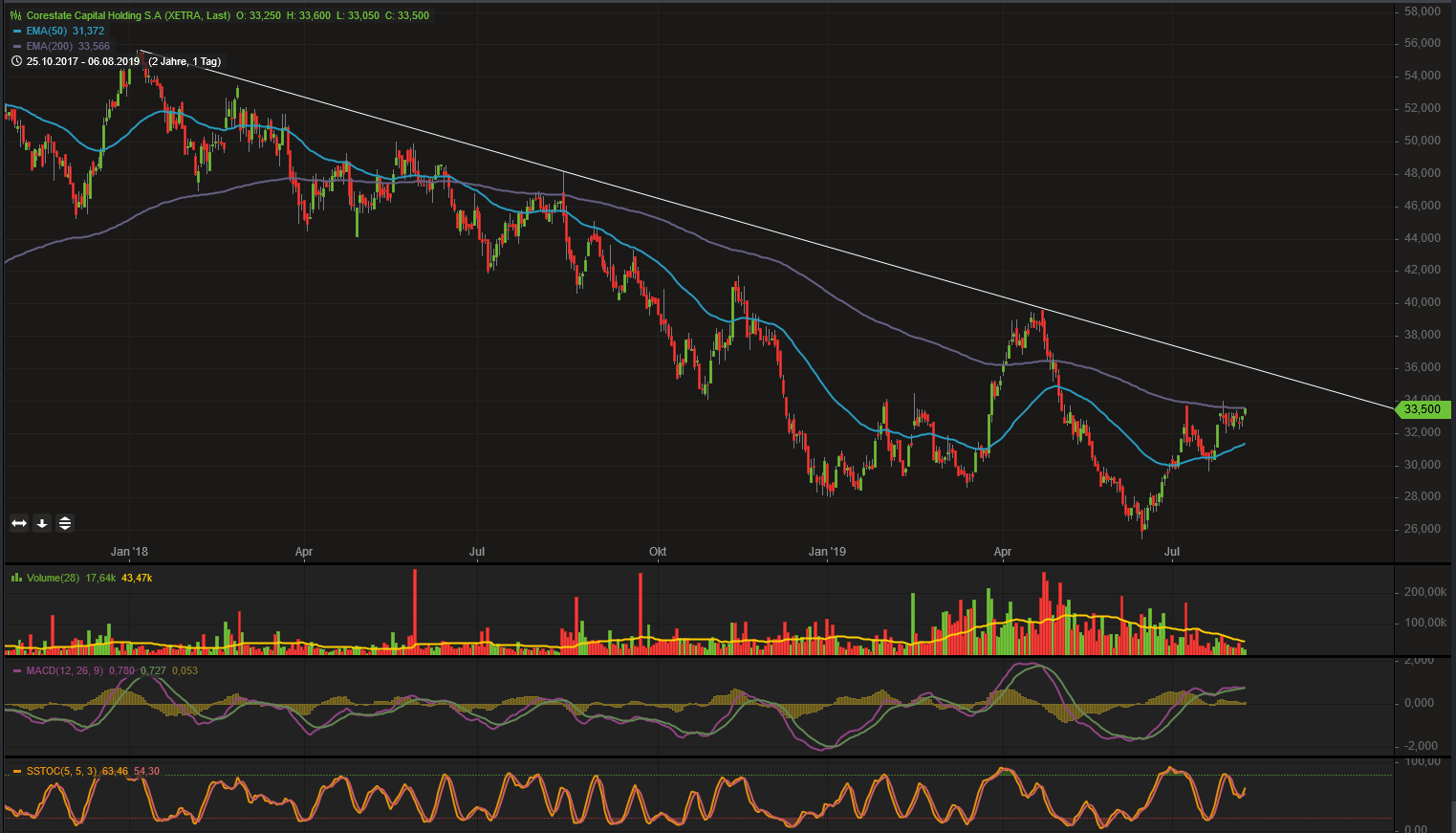Select the horizontal scaling arrows icon
The width and height of the screenshot is (1456, 833).
(17, 523)
